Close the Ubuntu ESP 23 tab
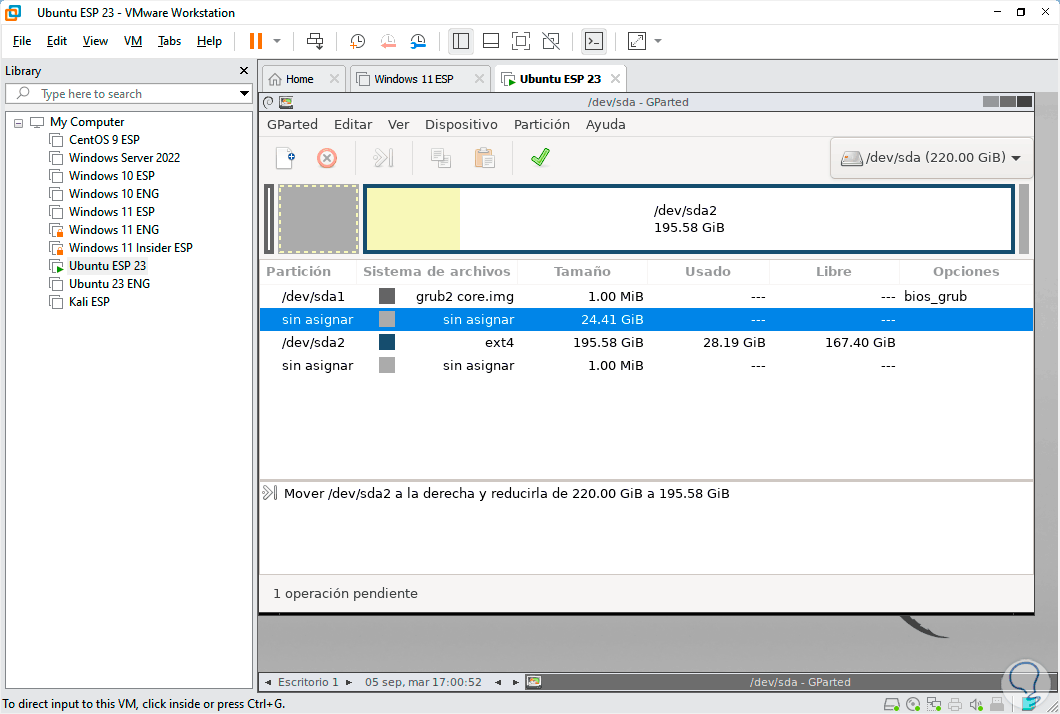 coord(615,78)
